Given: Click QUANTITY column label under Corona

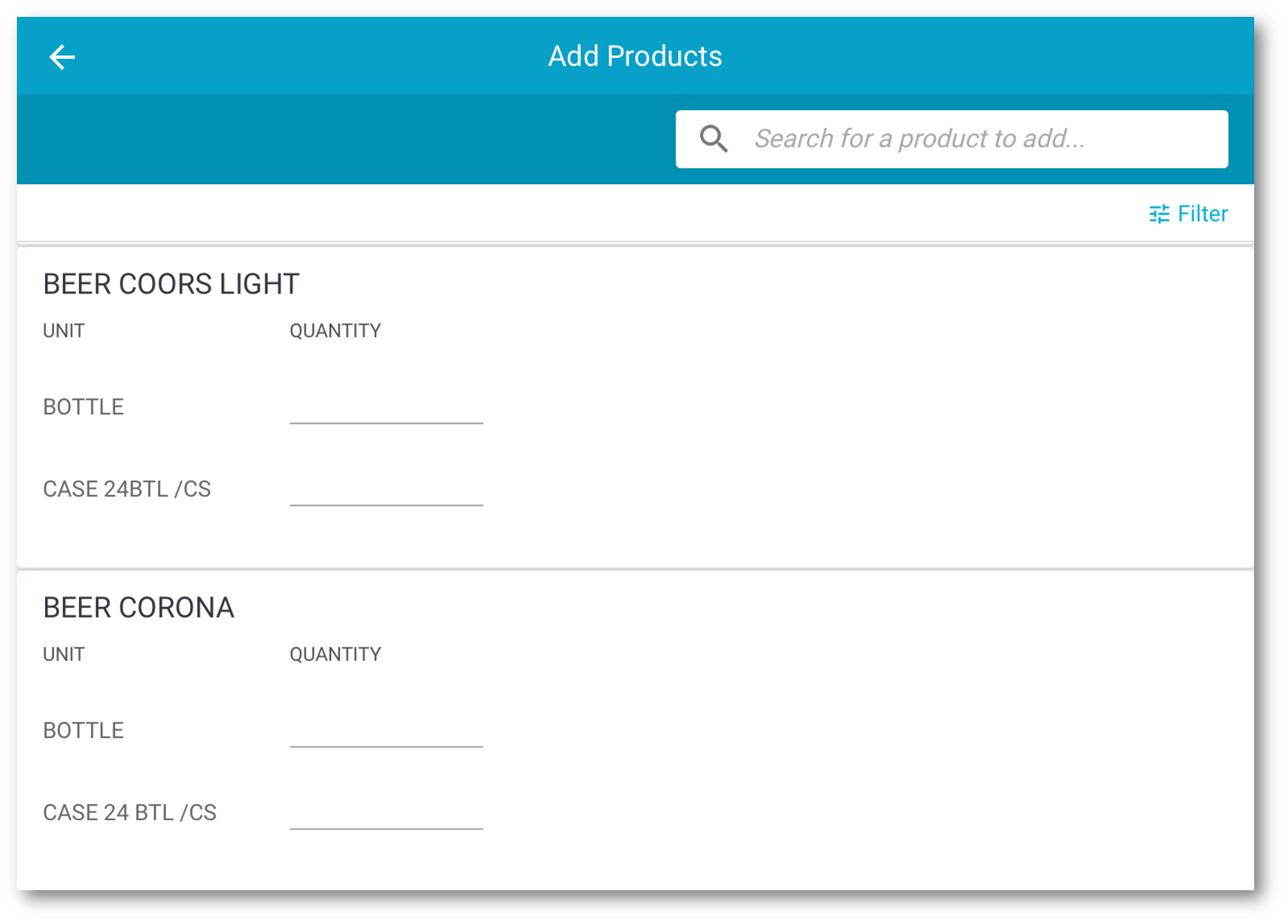Looking at the screenshot, I should pyautogui.click(x=335, y=655).
